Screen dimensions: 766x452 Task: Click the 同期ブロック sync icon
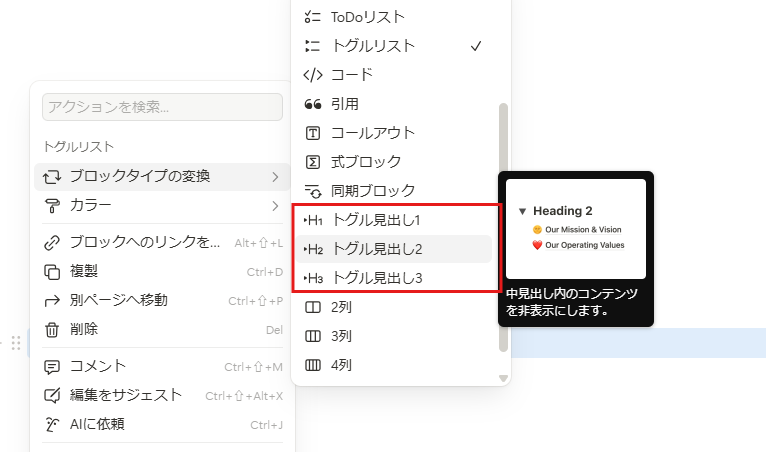coord(312,191)
